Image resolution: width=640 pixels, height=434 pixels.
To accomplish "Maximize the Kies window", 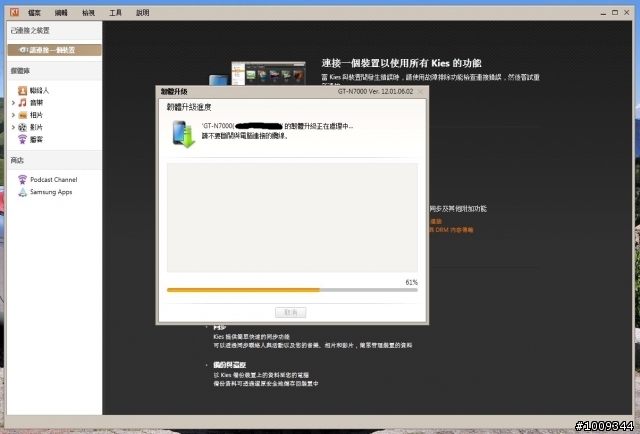I will click(615, 13).
